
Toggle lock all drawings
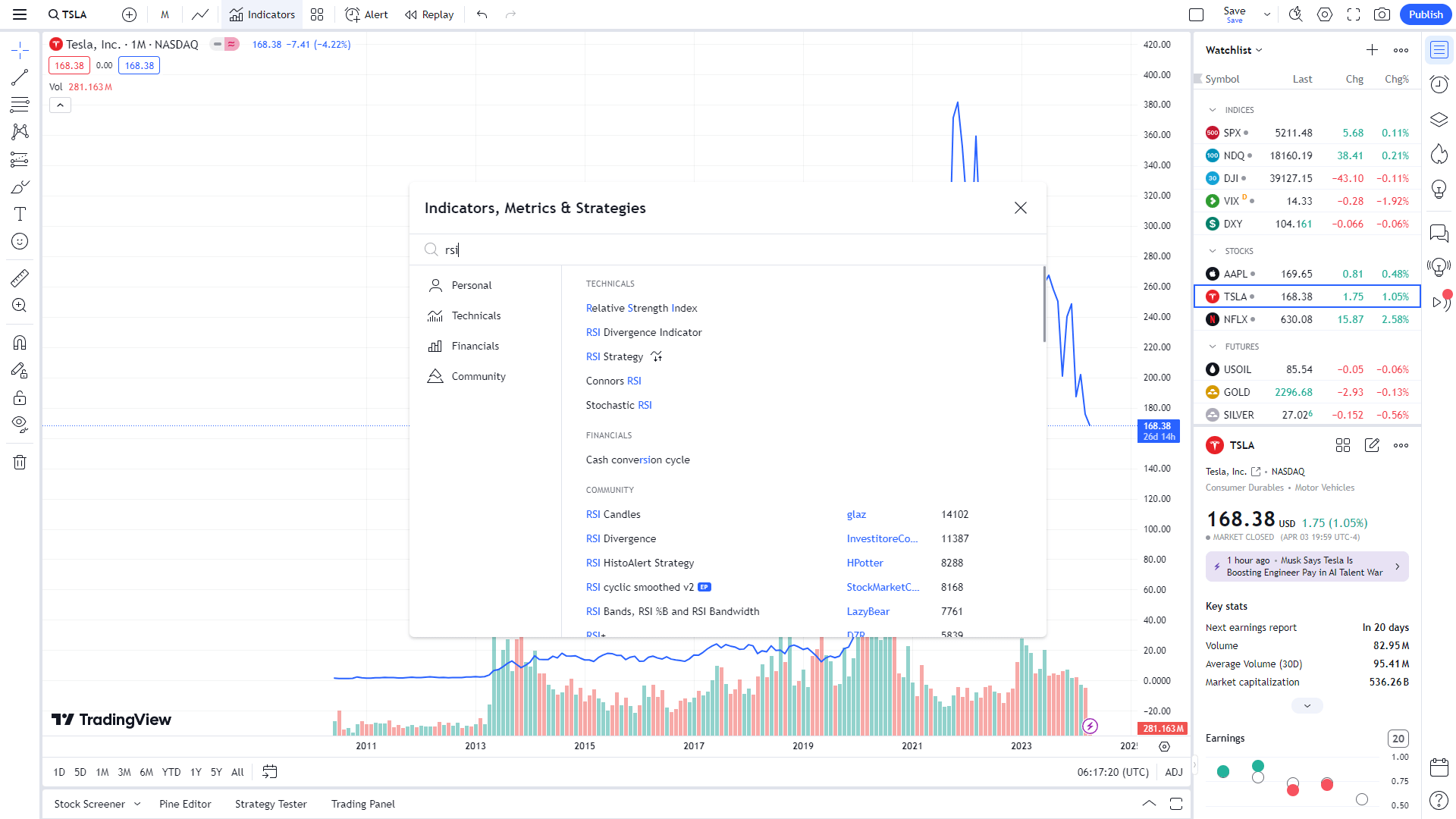tap(20, 398)
